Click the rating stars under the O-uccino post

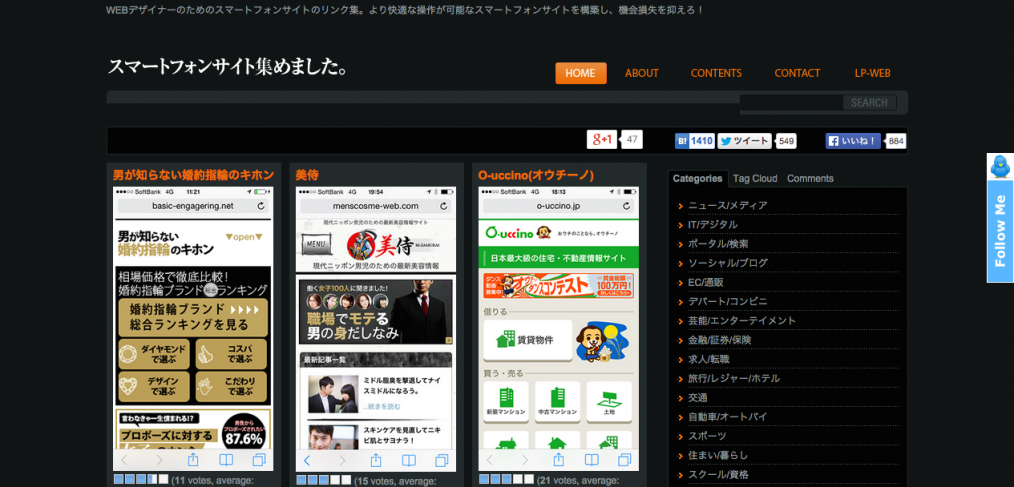pyautogui.click(x=507, y=479)
